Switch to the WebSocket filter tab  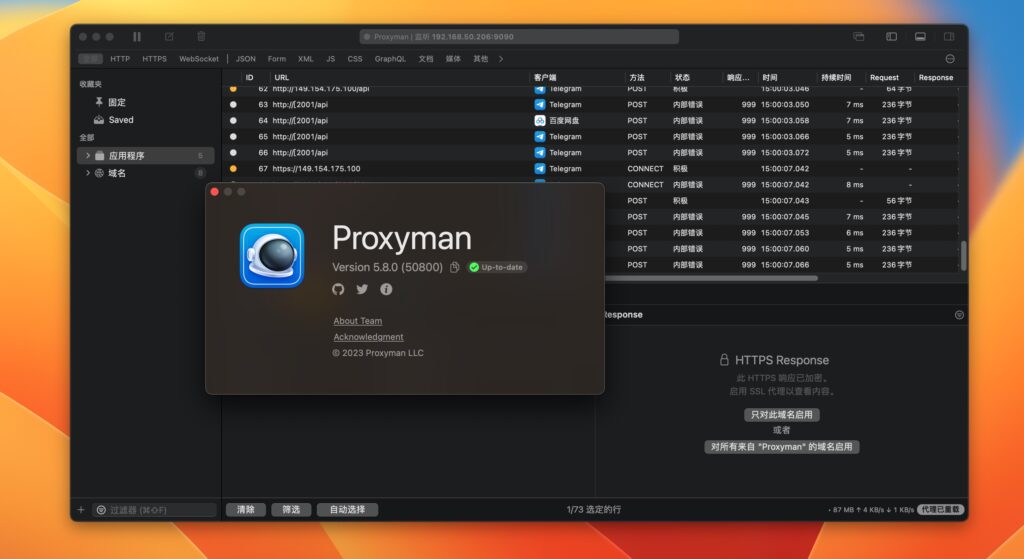click(x=199, y=59)
